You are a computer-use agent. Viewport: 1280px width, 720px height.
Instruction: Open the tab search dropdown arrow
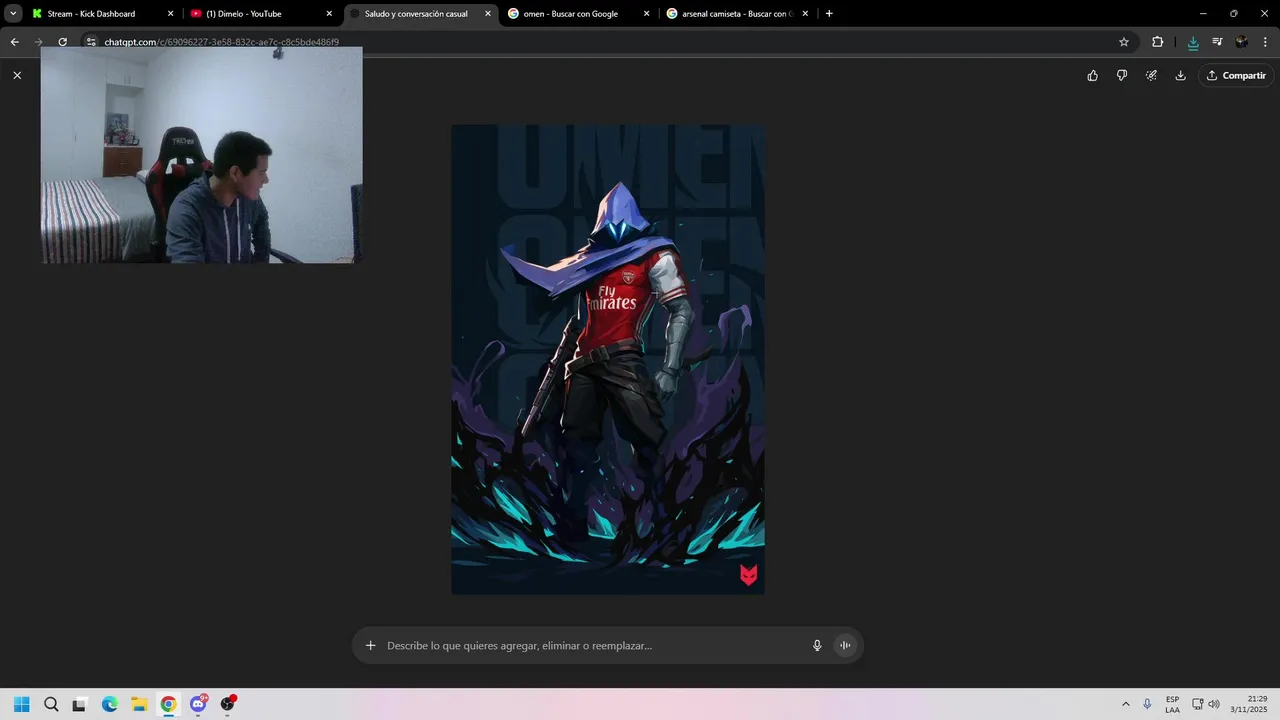click(13, 14)
